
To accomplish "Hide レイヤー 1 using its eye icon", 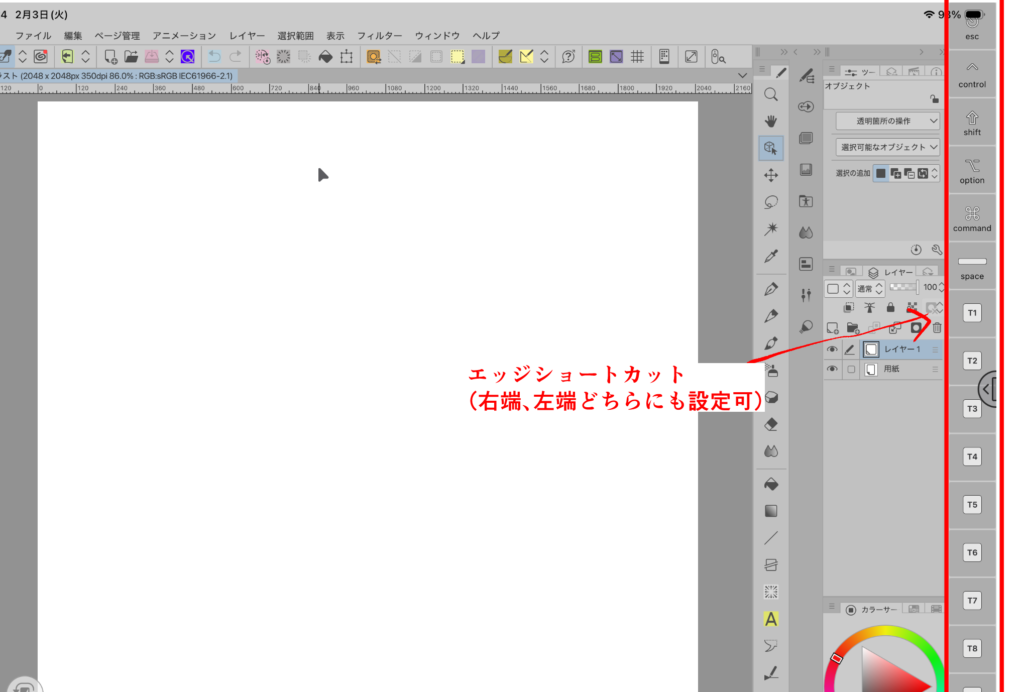I will pyautogui.click(x=832, y=350).
